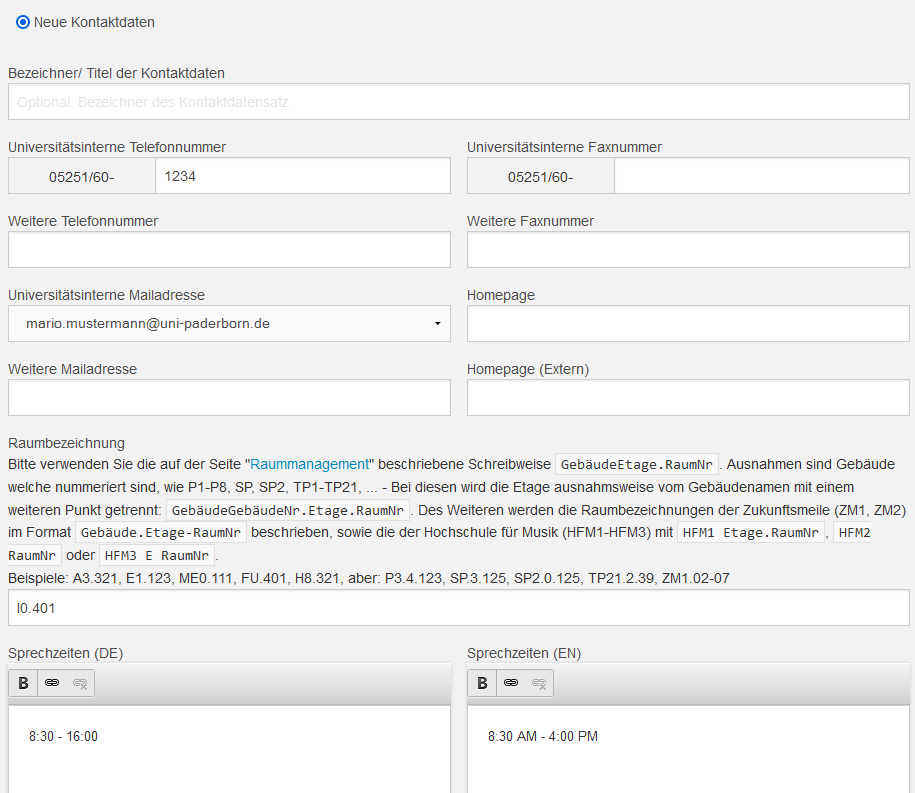Click the internal telephone number field with 1234

point(302,176)
